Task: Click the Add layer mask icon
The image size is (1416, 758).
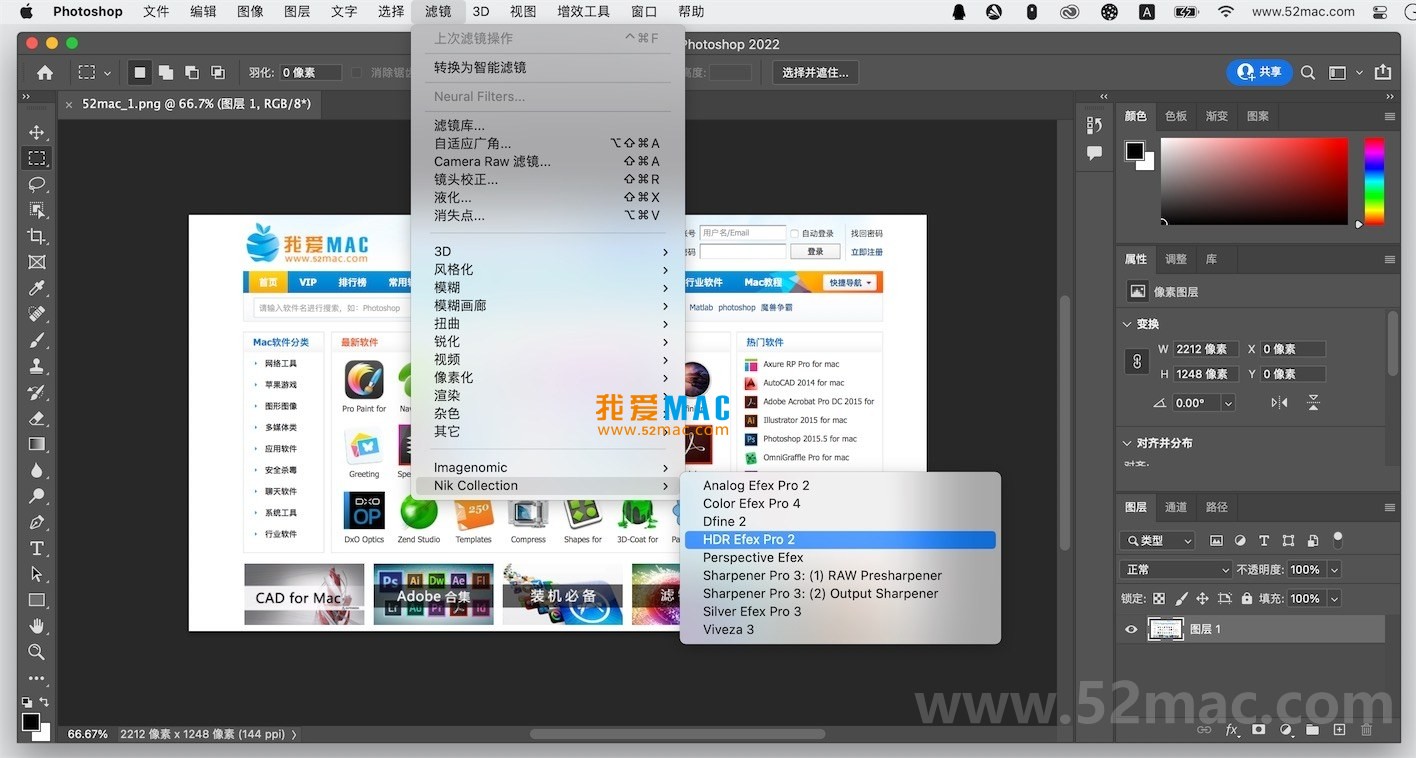Action: [x=1259, y=731]
